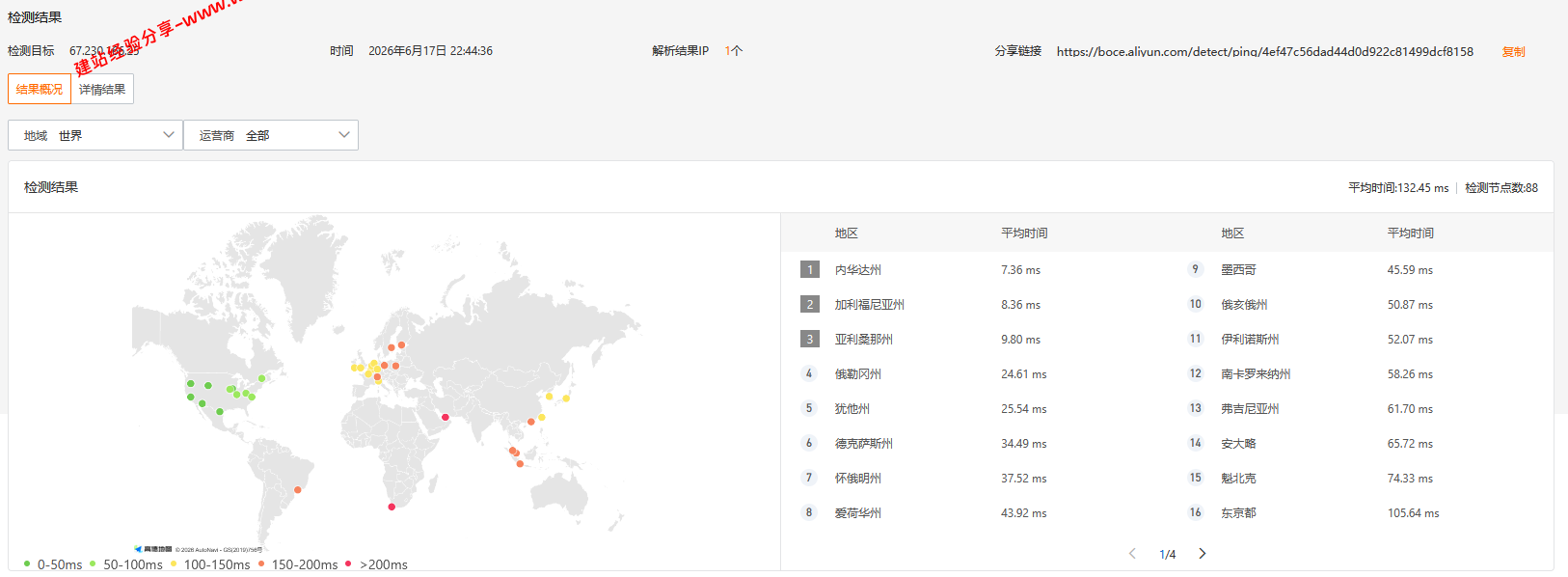Select the 俄亥俄州 region row
The width and height of the screenshot is (1568, 577).
pos(1360,304)
